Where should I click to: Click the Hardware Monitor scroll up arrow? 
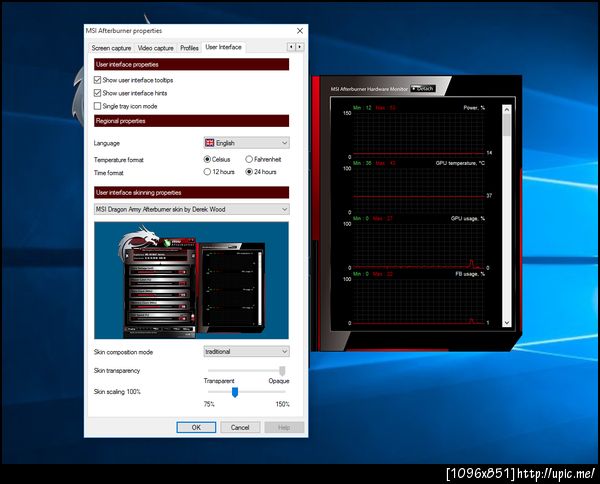point(507,109)
